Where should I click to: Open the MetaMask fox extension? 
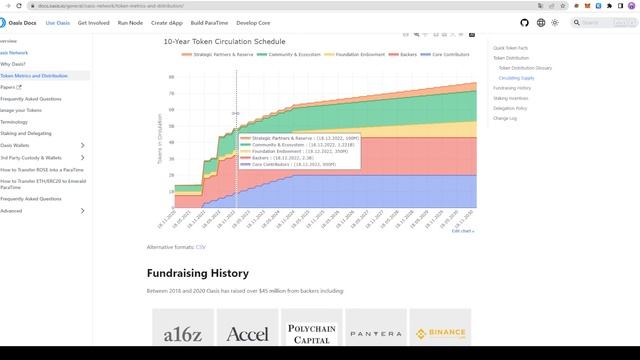pos(587,6)
